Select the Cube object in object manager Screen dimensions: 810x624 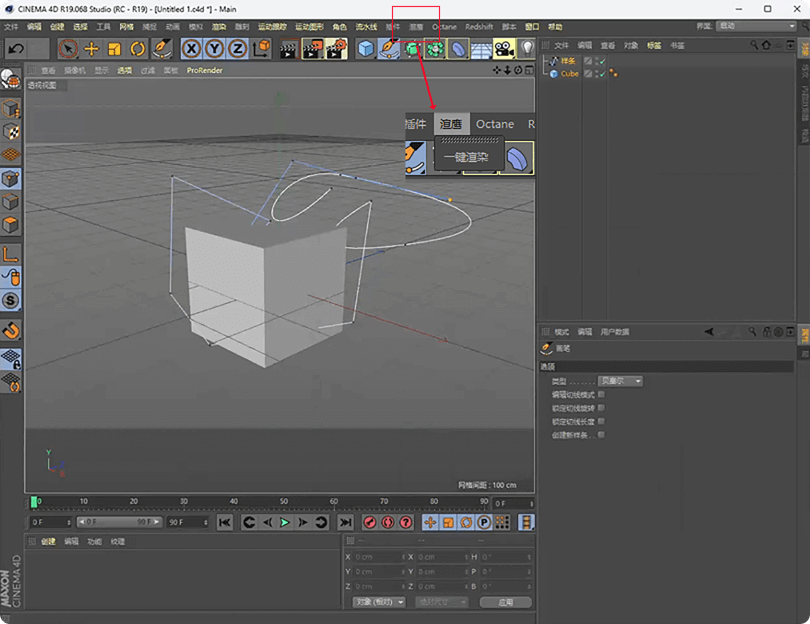pos(569,74)
